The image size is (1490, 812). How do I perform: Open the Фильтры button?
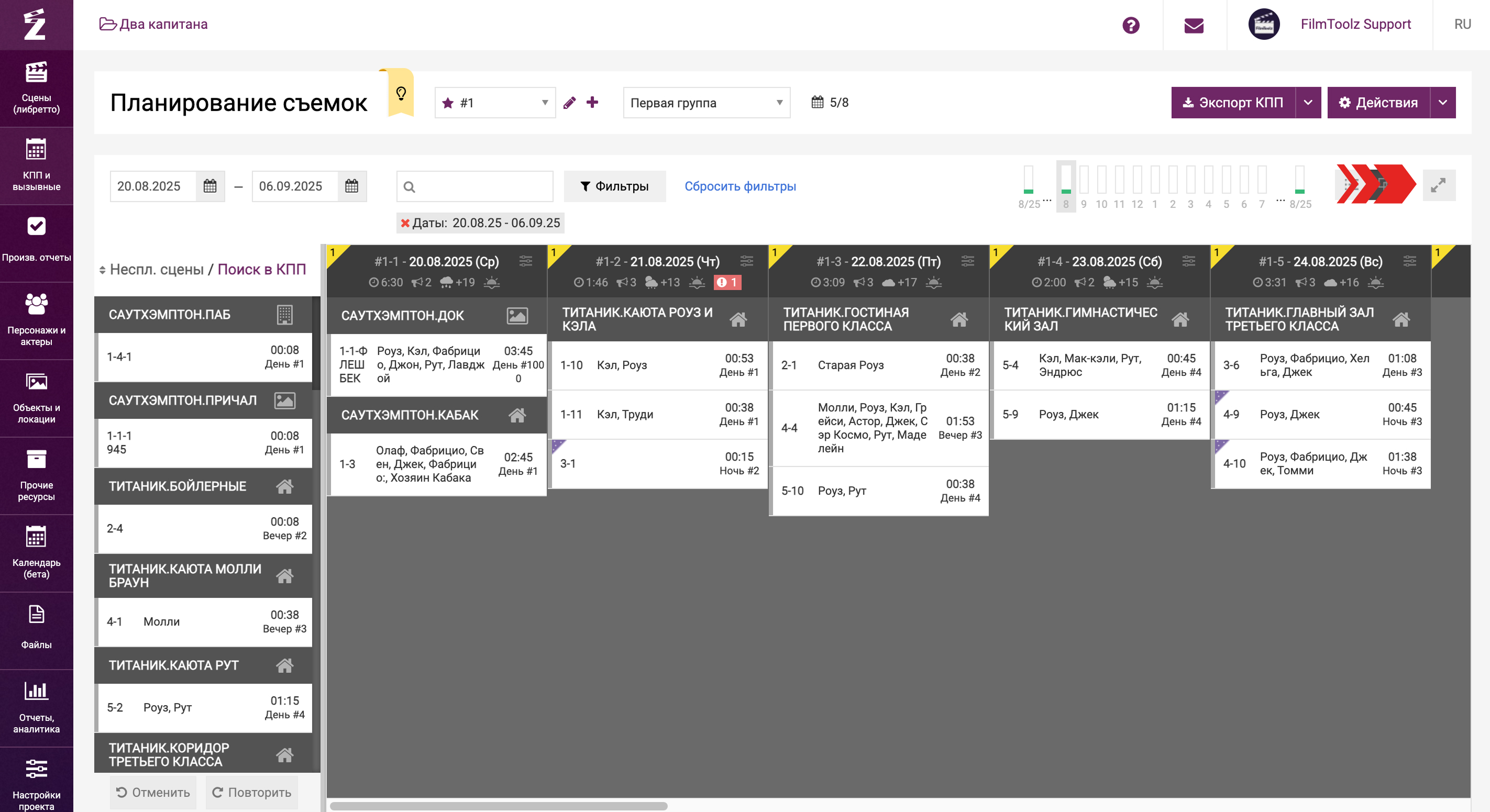614,186
